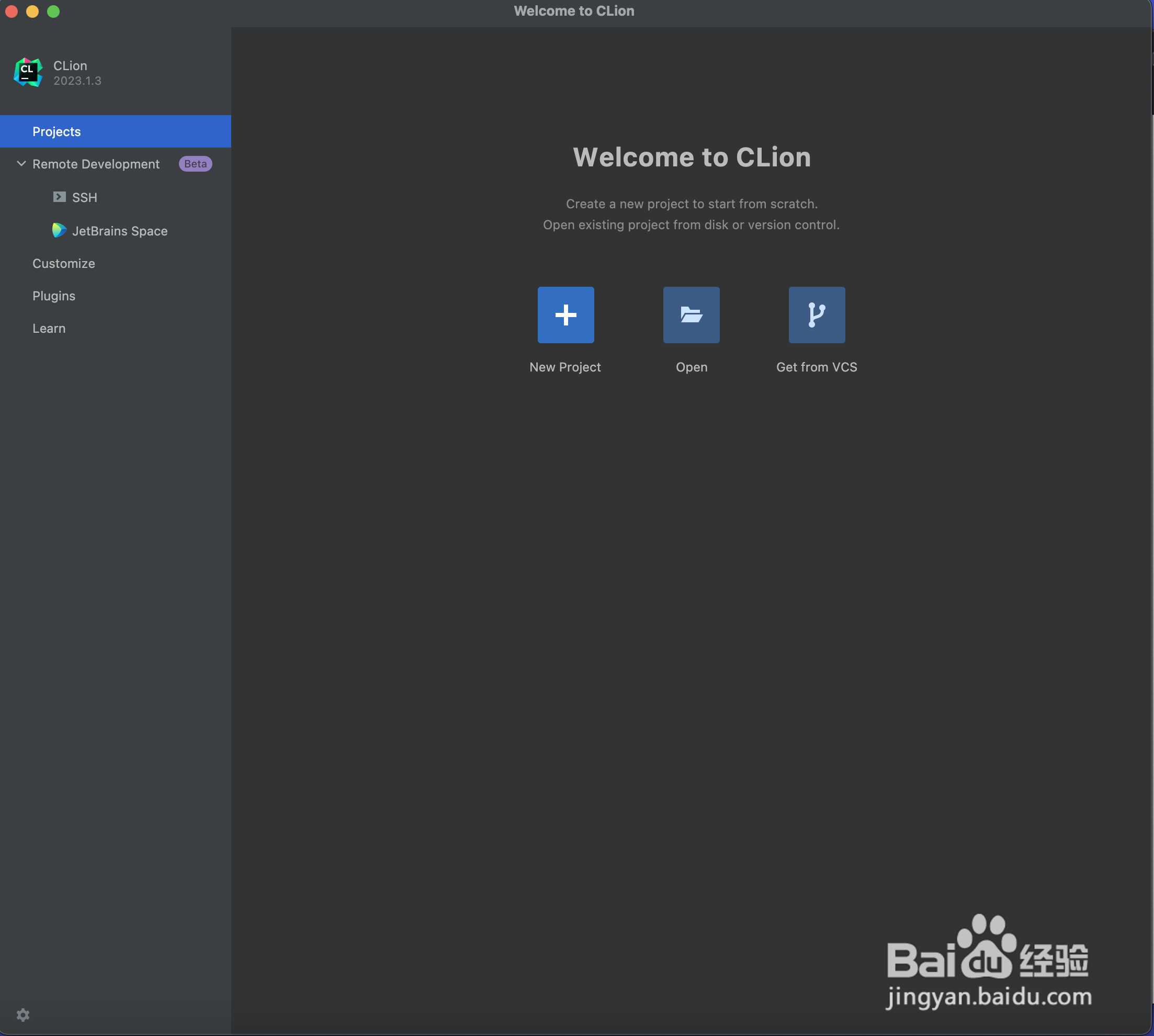Click the Get from VCS branch icon

point(817,315)
